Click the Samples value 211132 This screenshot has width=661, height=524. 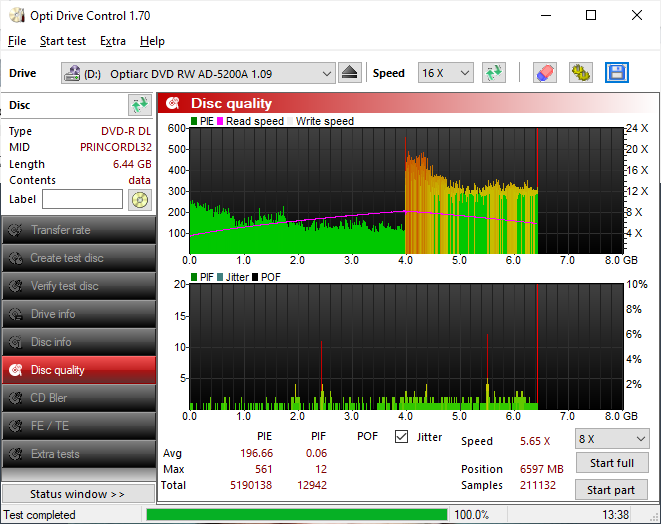pyautogui.click(x=537, y=485)
